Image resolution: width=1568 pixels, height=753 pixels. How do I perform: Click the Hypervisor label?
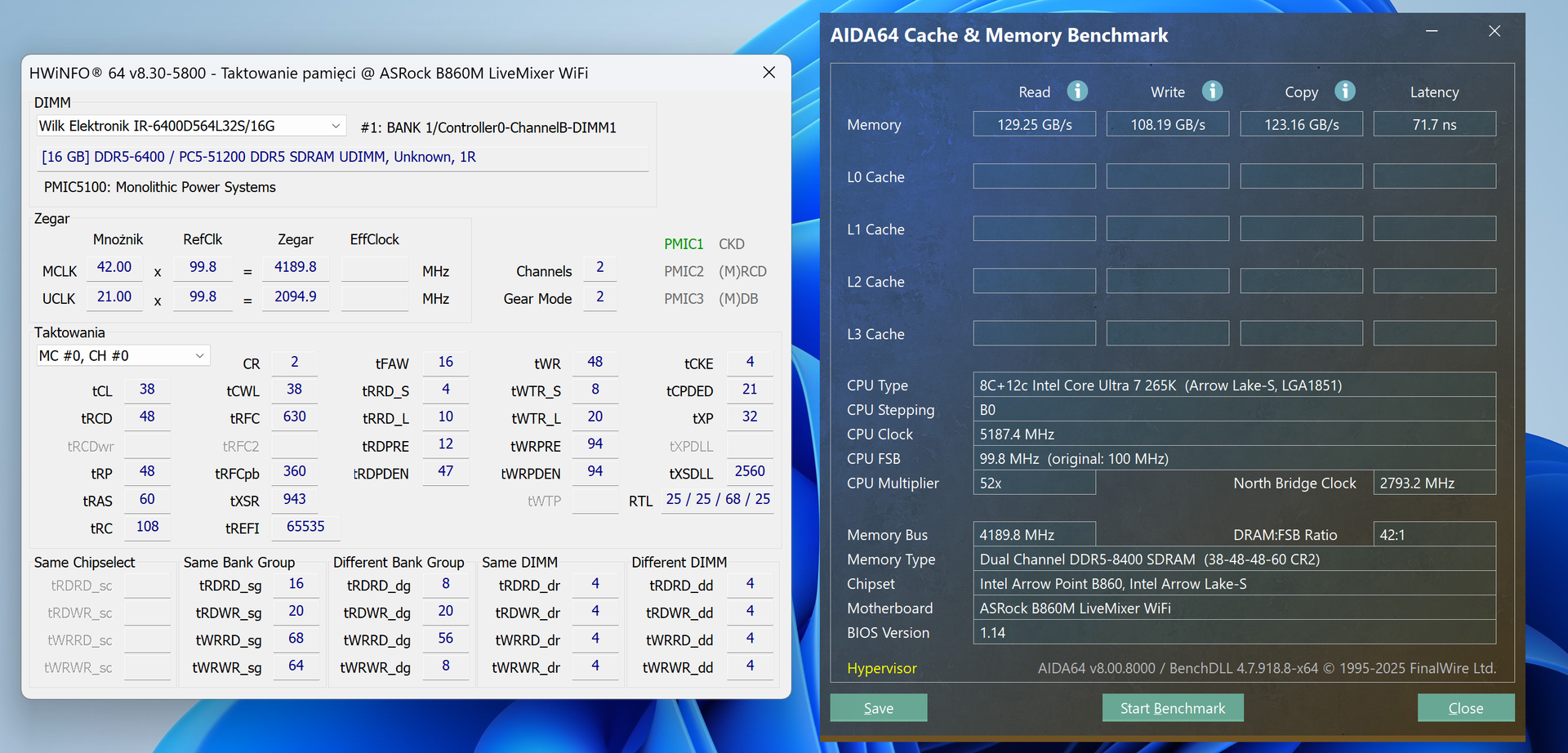coord(881,668)
